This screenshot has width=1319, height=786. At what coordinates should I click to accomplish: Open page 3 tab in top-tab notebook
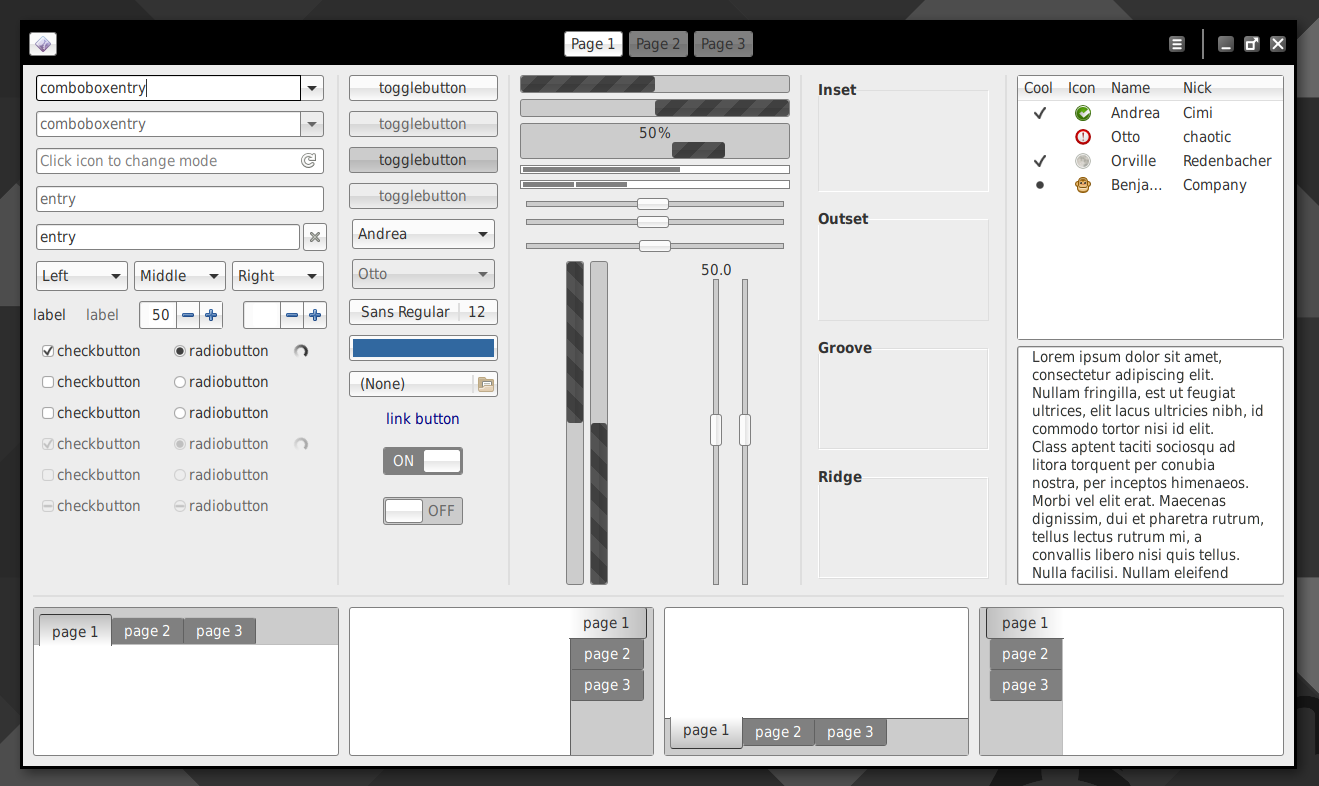coord(219,631)
